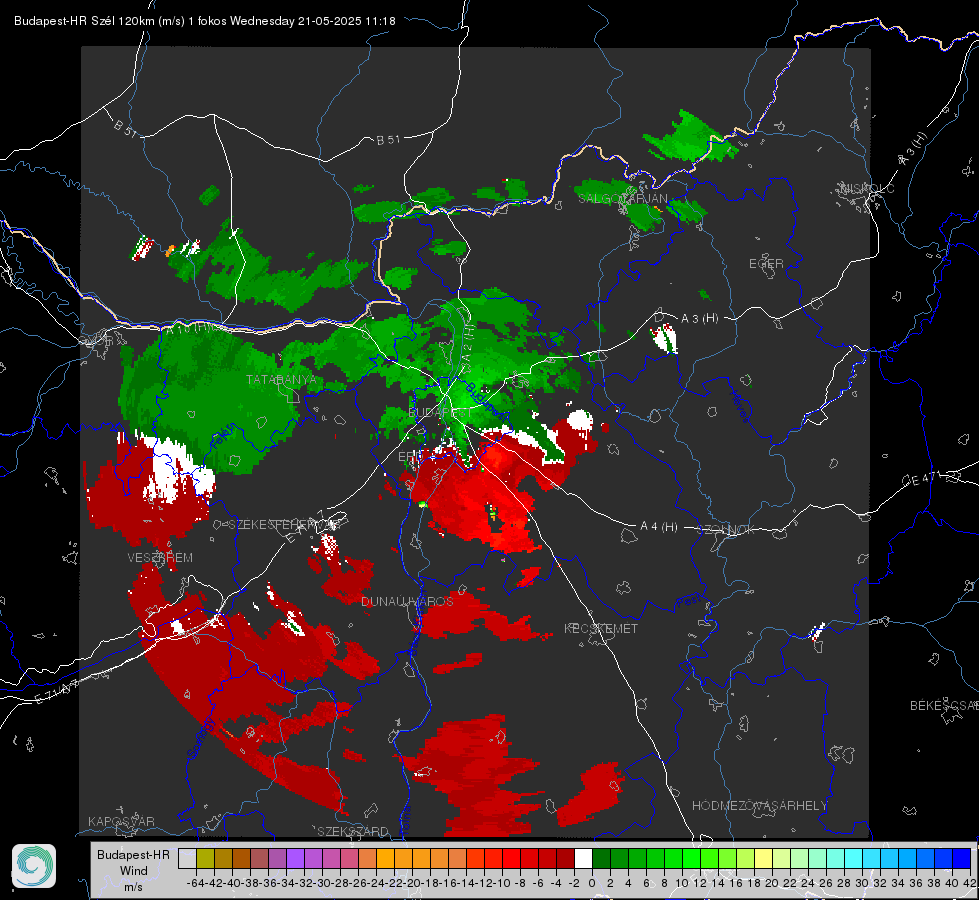Click the KAPOSVAR city label
979x900 pixels.
[121, 821]
